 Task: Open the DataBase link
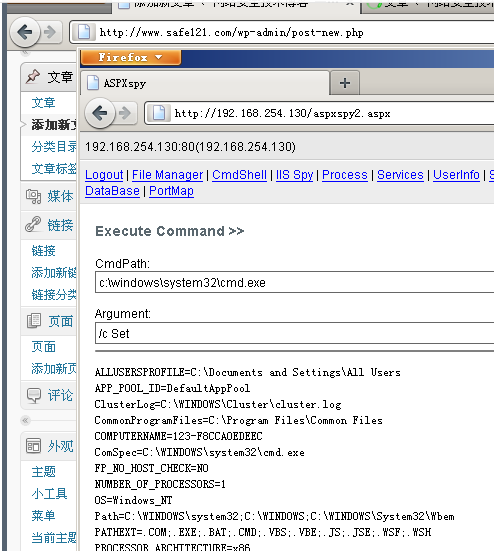[112, 191]
